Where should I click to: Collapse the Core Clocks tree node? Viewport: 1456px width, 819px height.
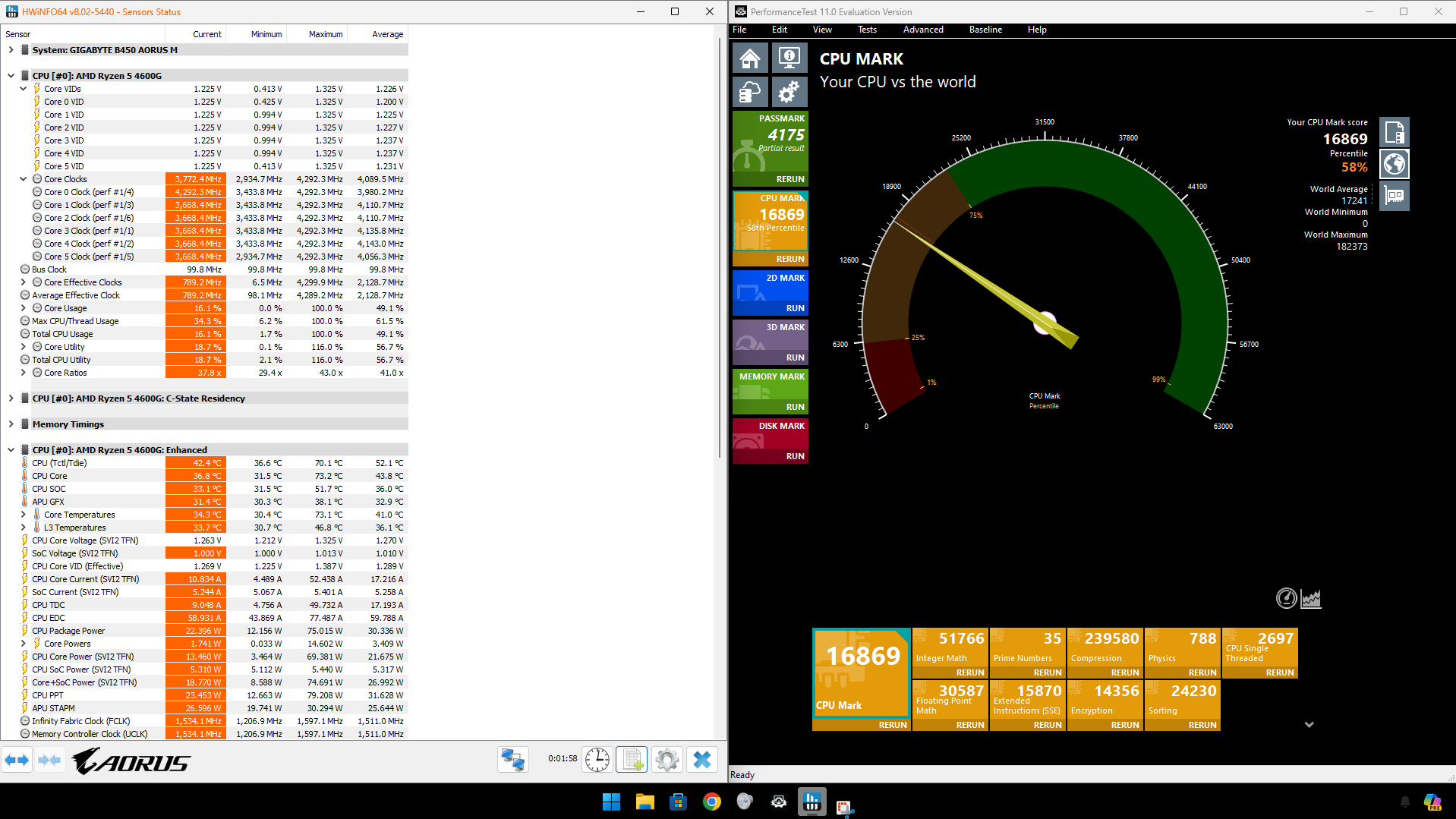(x=24, y=179)
